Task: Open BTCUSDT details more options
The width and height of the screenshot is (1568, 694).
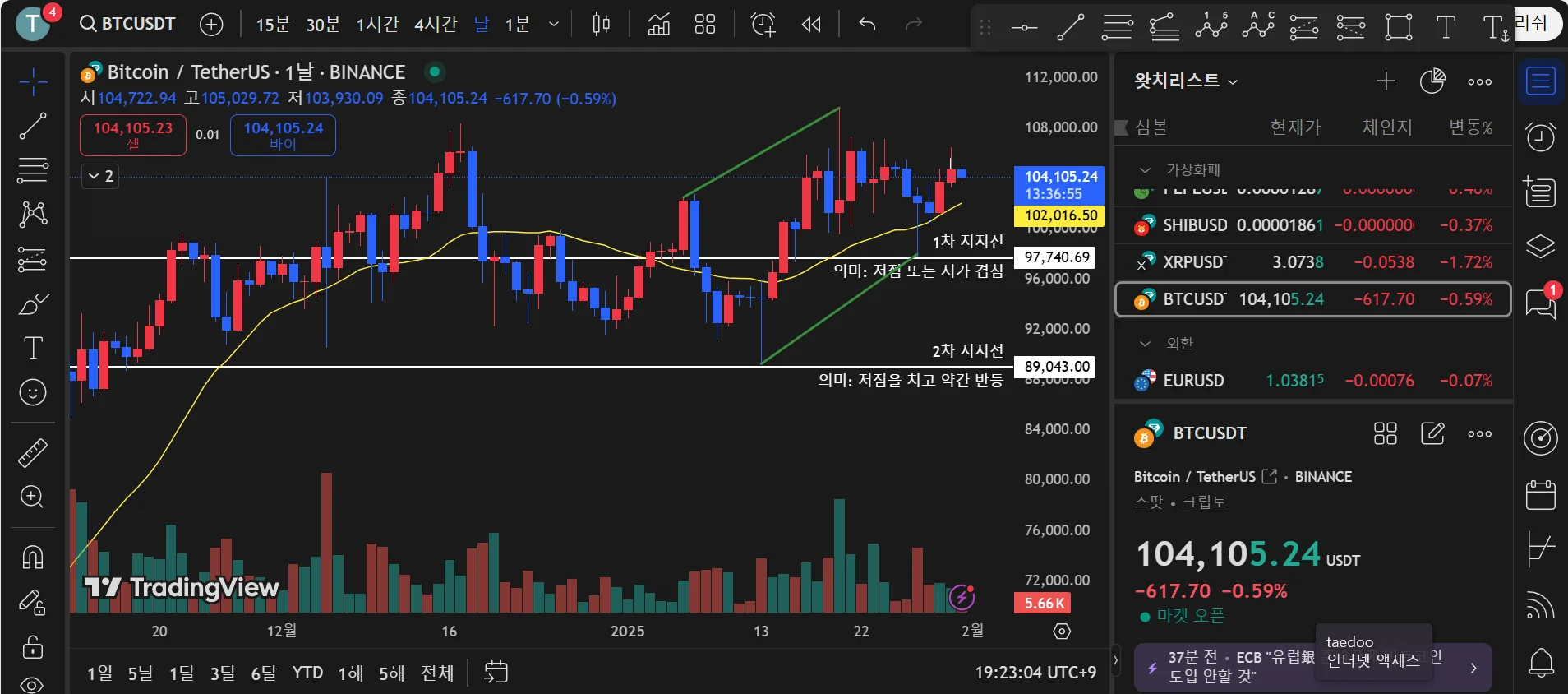Action: click(1480, 433)
